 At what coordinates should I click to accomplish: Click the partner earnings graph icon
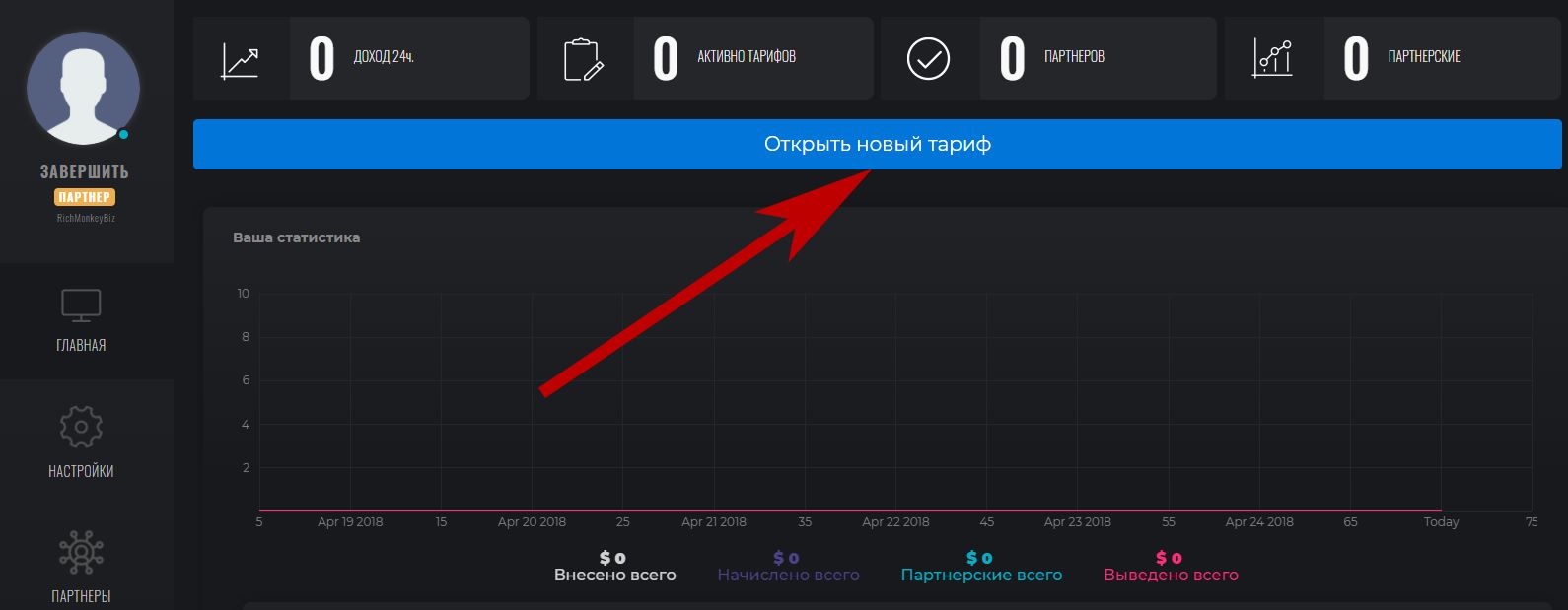pos(1272,58)
